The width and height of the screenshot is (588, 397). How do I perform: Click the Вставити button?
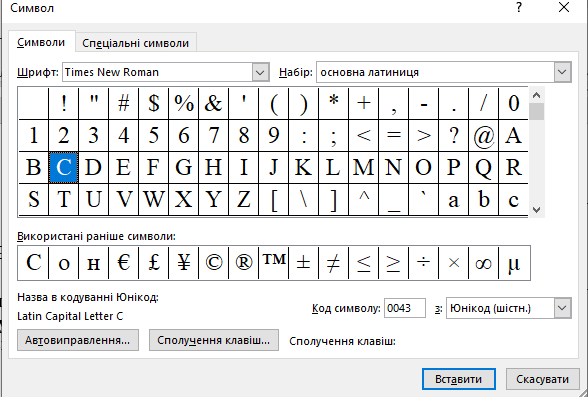(x=458, y=379)
